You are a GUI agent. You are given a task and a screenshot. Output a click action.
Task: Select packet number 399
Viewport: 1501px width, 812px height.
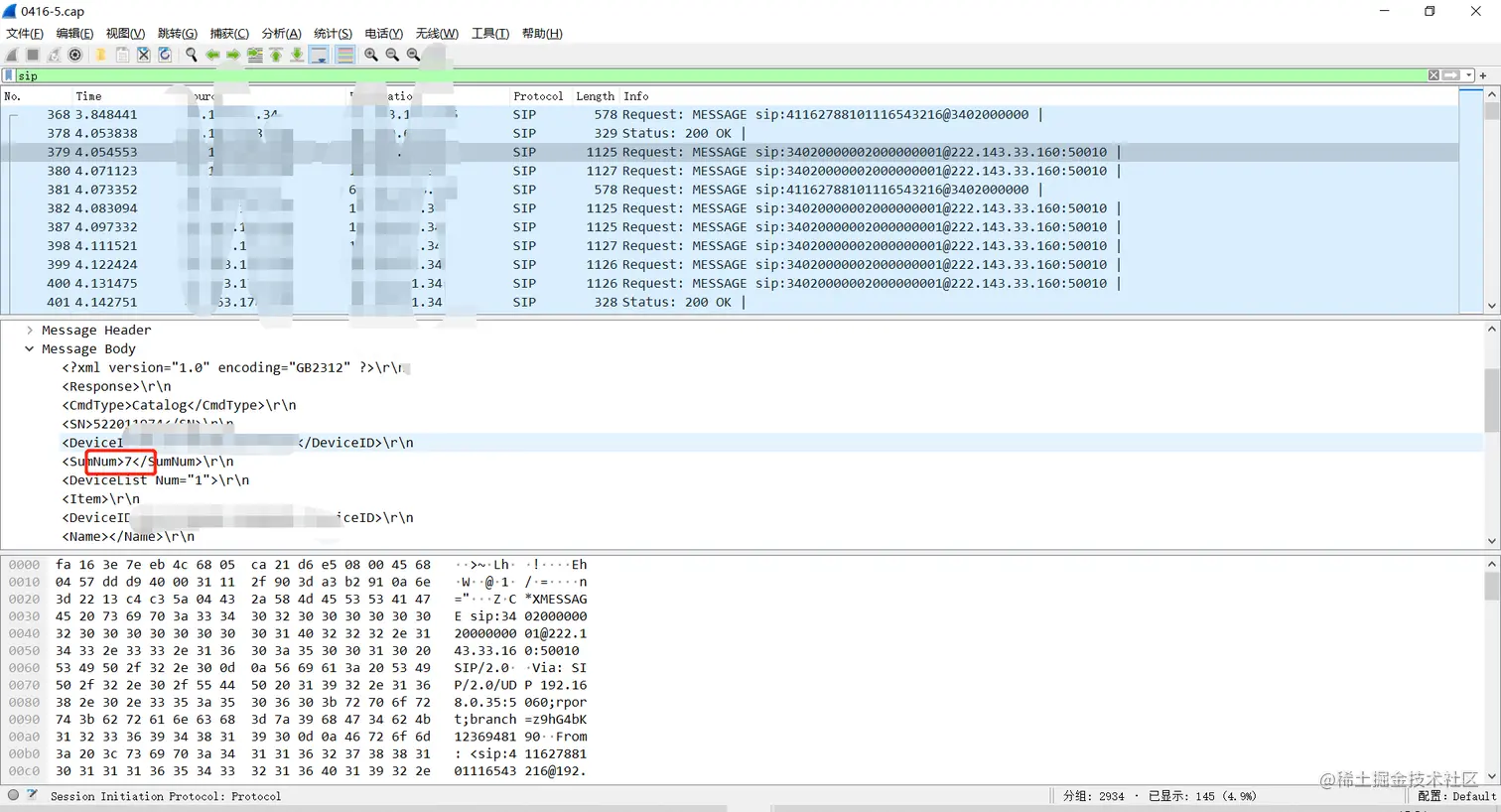click(x=730, y=264)
